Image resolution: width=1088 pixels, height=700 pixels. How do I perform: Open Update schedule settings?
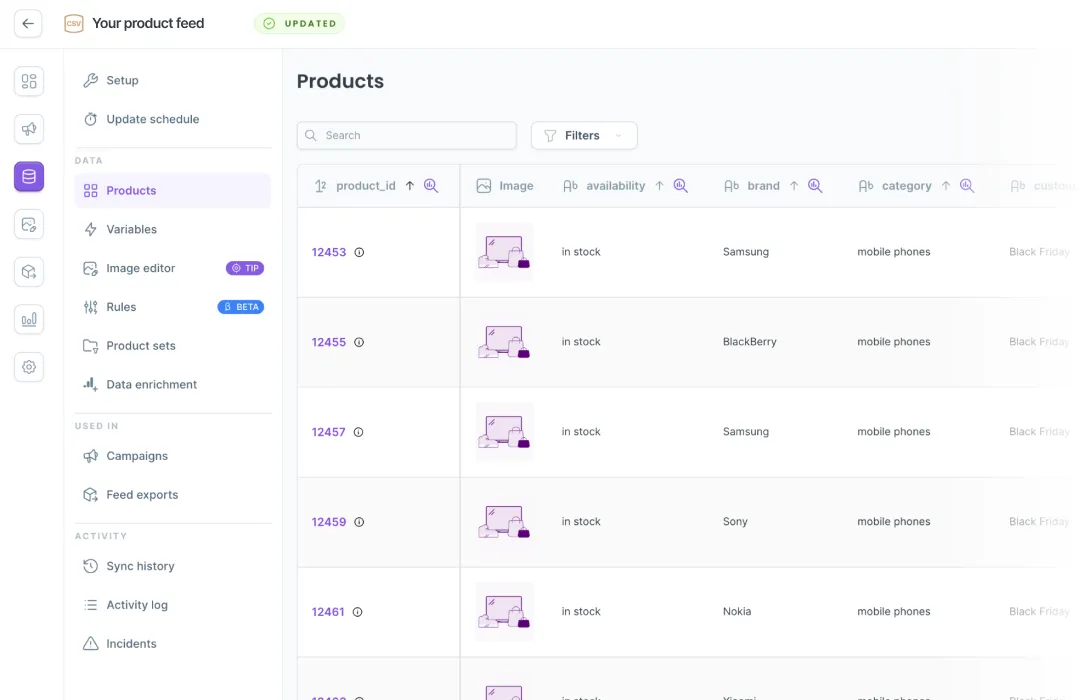(173, 119)
